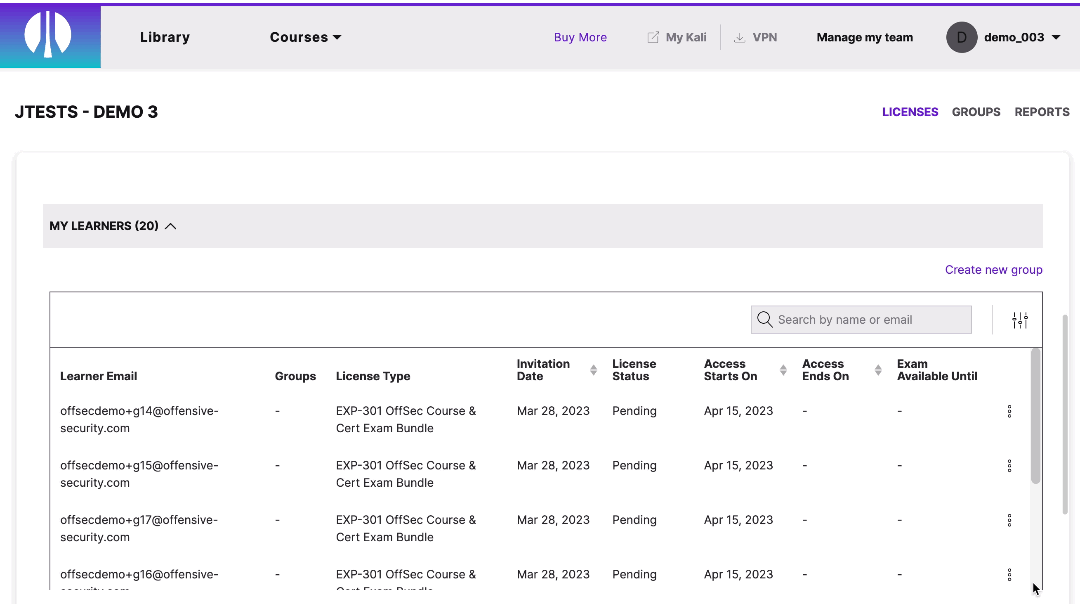Click the OffSec logo in the top-left corner

click(50, 36)
